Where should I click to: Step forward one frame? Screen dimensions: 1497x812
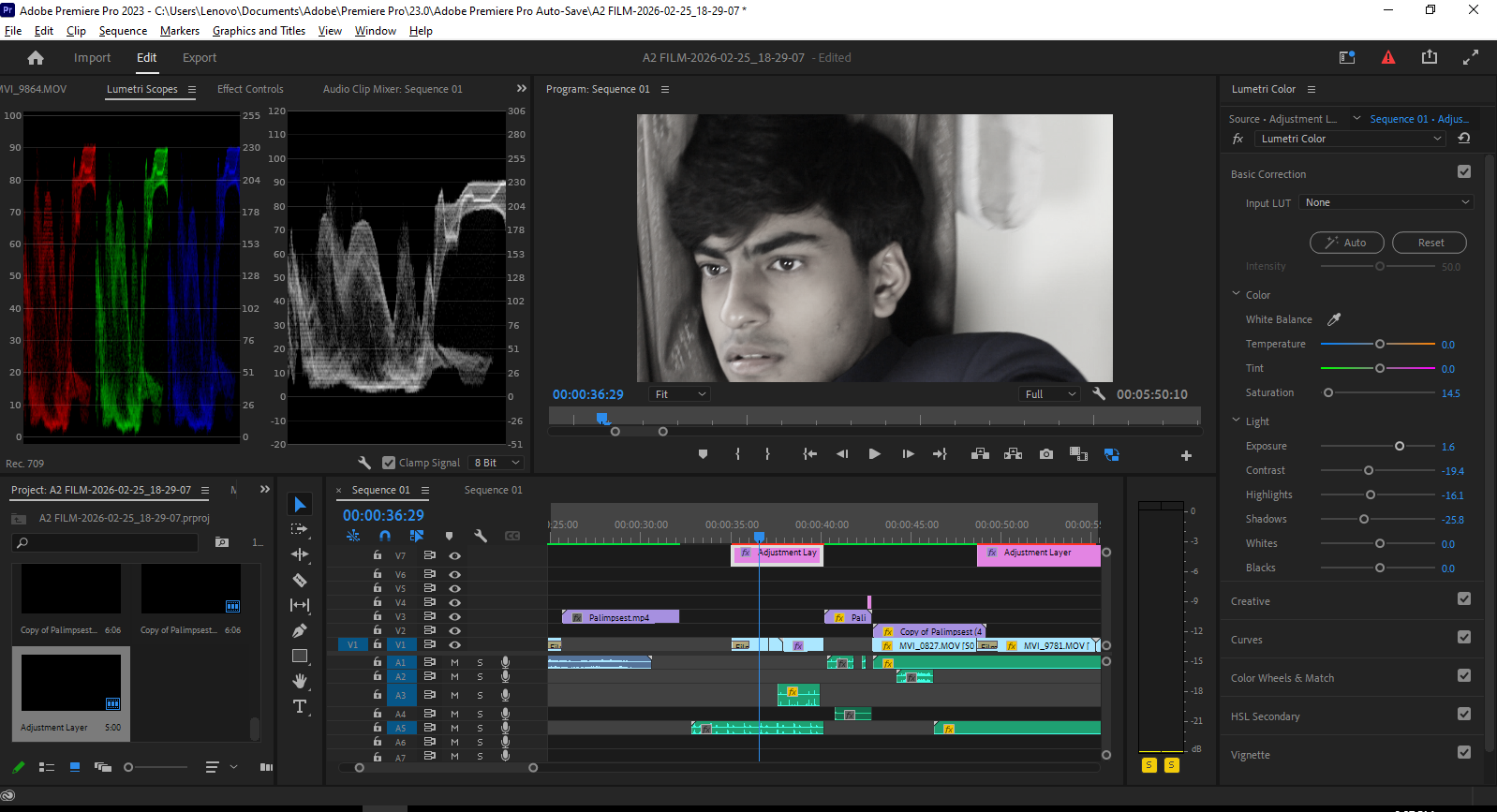tap(908, 454)
